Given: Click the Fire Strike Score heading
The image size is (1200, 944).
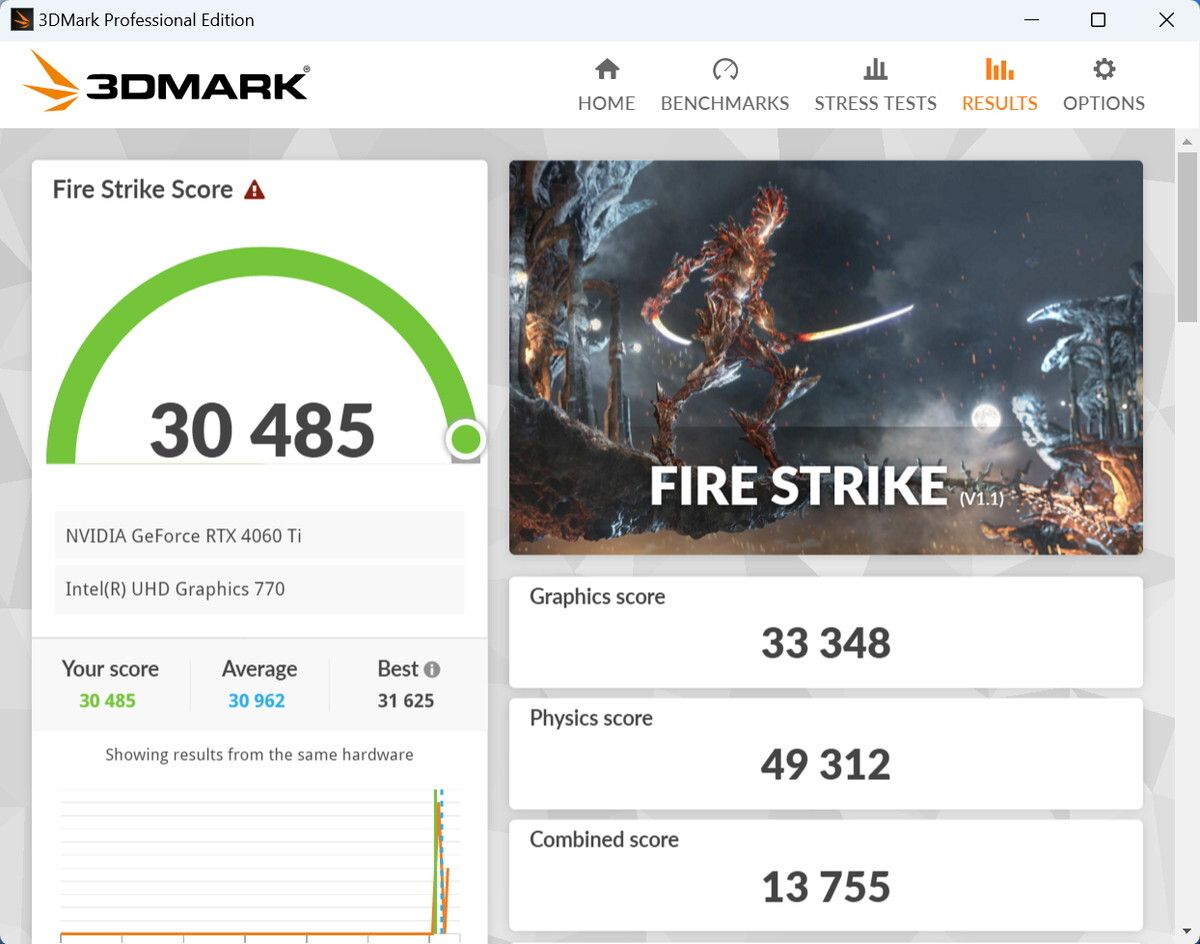Looking at the screenshot, I should pyautogui.click(x=143, y=189).
